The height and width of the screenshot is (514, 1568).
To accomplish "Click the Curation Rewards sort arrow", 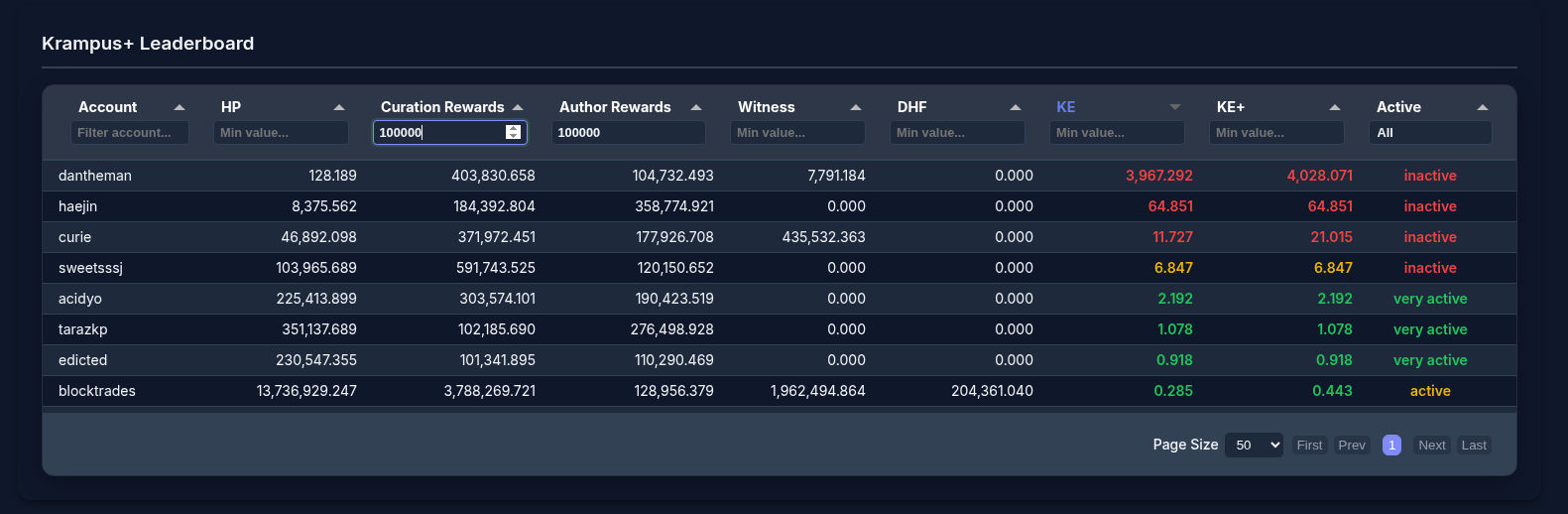I will [518, 107].
